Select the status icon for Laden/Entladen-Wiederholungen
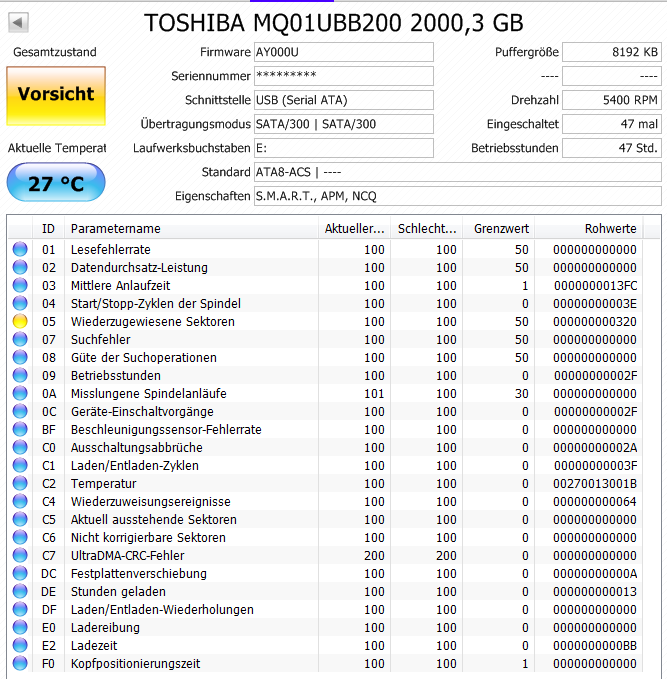Screen dimensions: 667x679 tap(20, 609)
